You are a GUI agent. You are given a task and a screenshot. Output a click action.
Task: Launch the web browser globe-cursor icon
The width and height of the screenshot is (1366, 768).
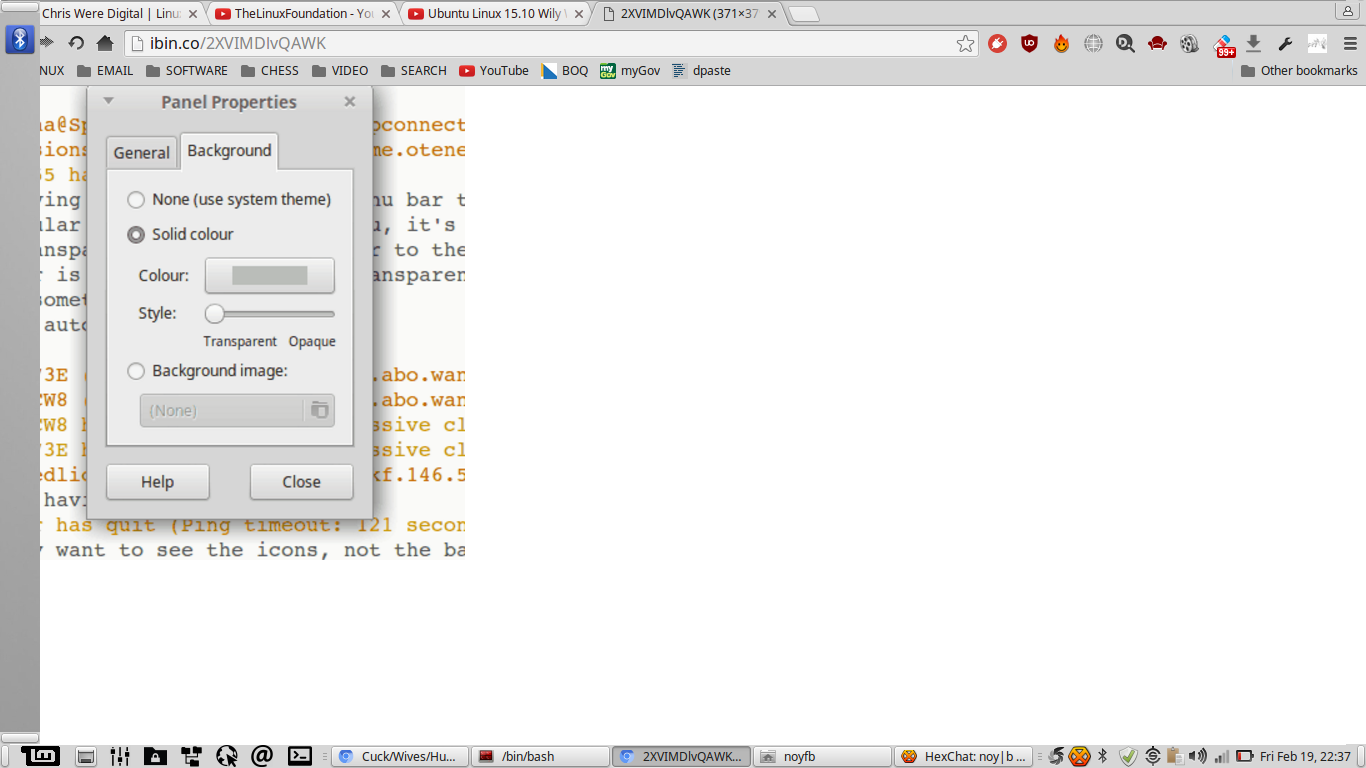coord(227,757)
